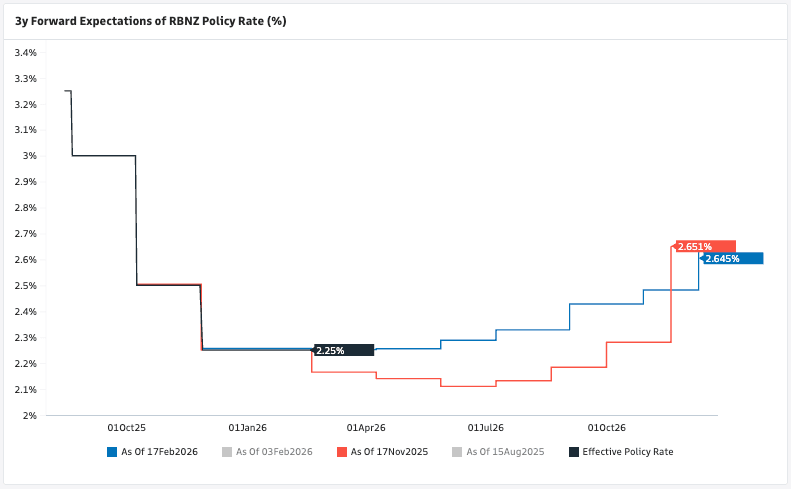Click the 01Apr26 x-axis date label
The height and width of the screenshot is (489, 791).
tap(365, 426)
